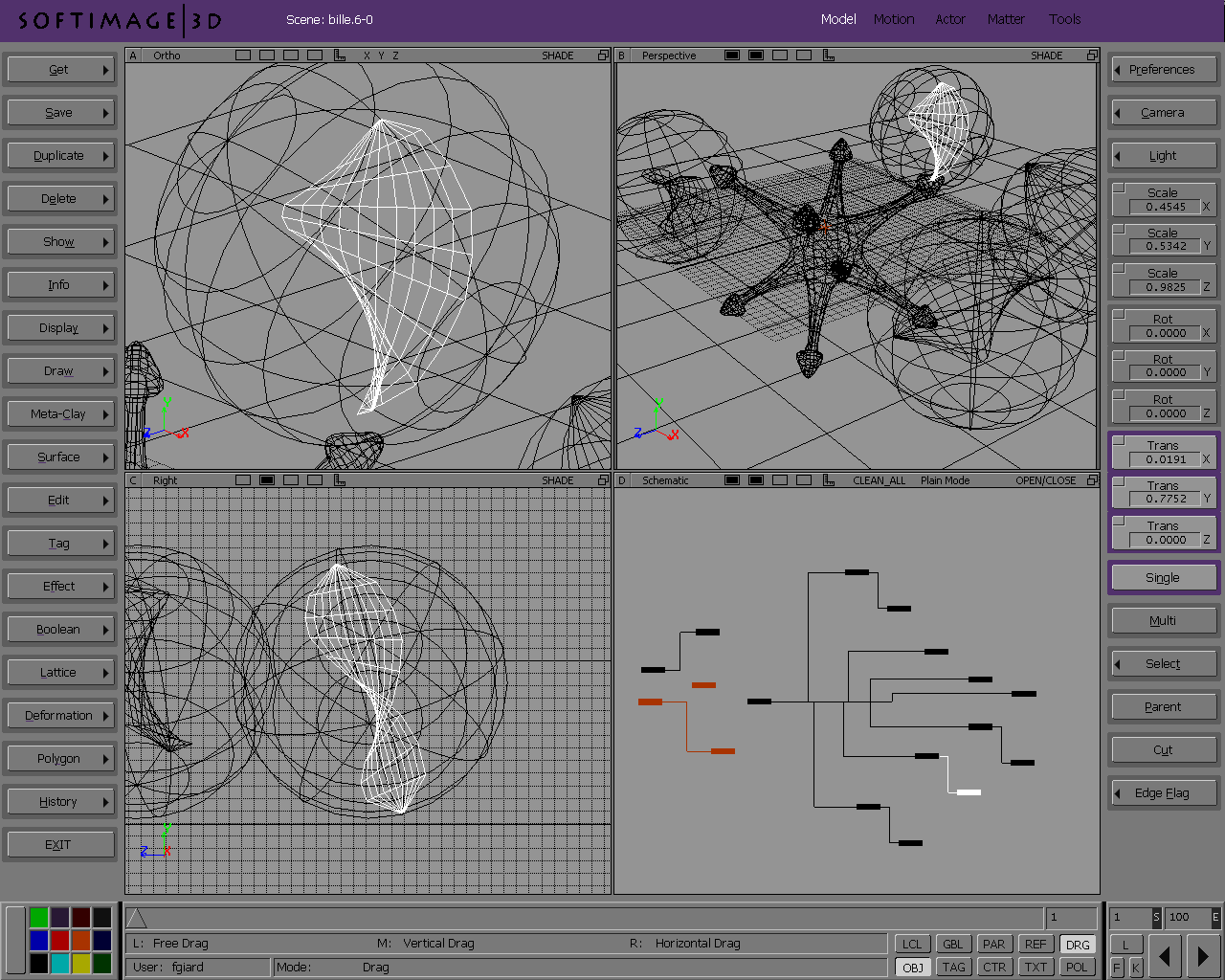
Task: Click the timeline triangle frame marker
Action: (x=137, y=919)
